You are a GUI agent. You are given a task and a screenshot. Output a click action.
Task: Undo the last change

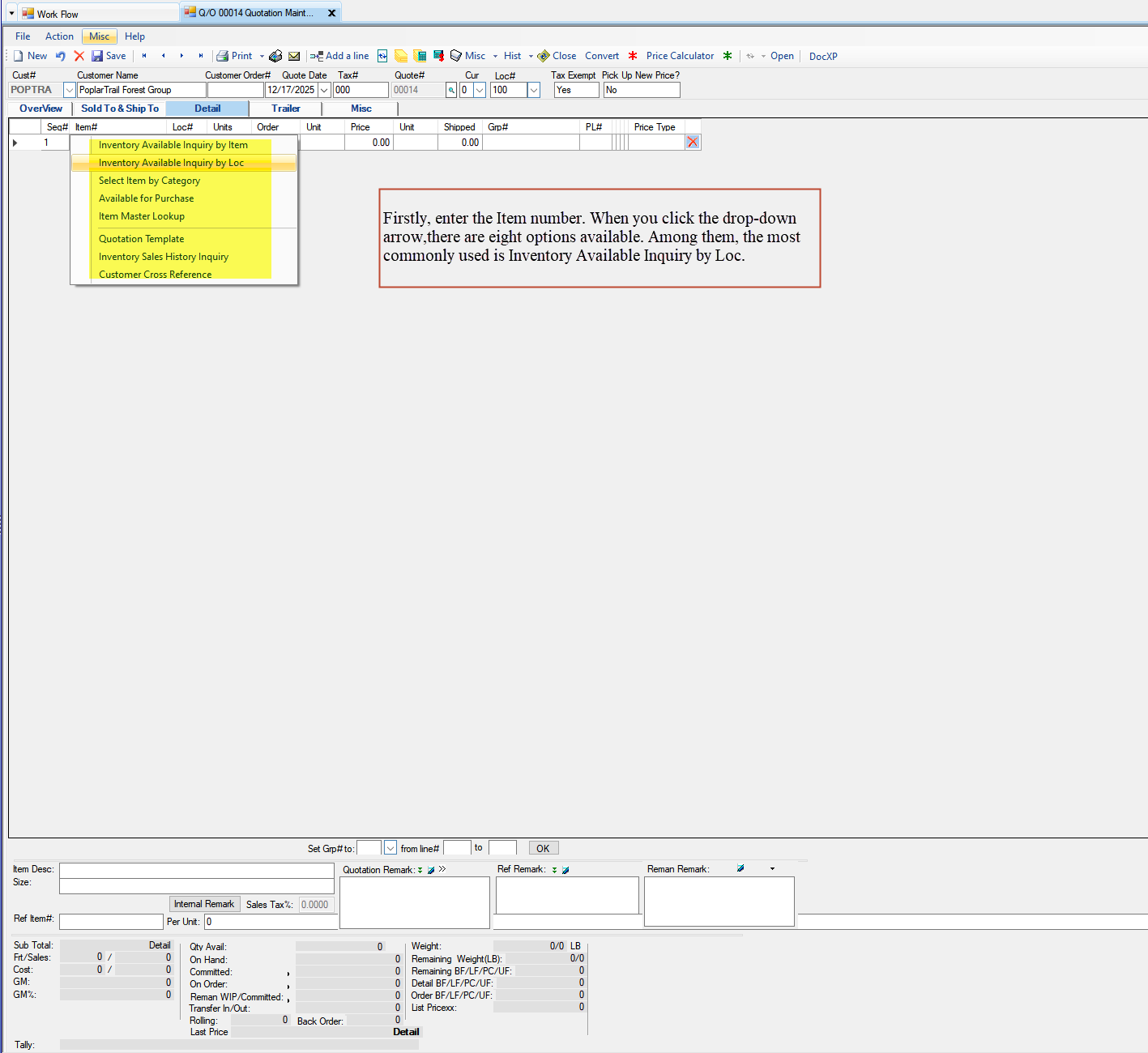point(60,55)
